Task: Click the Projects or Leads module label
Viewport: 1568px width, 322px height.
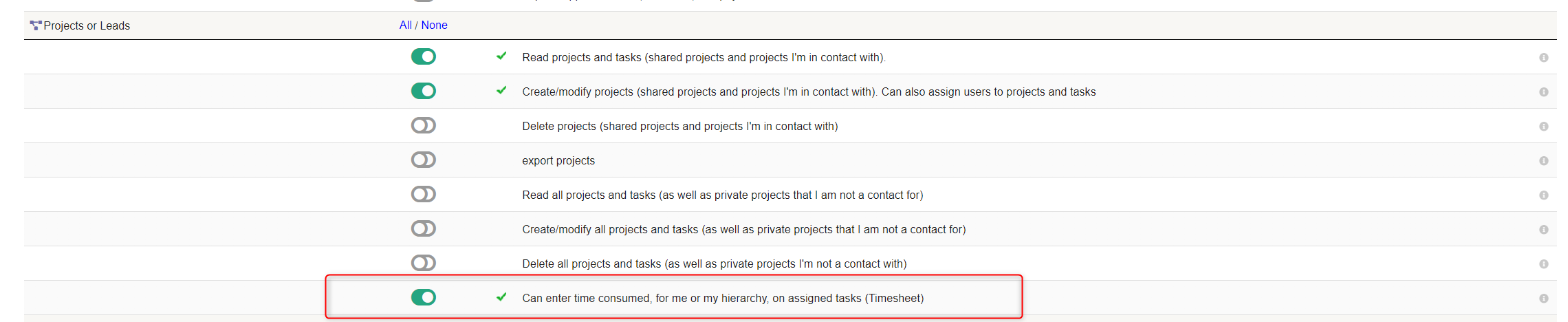Action: (87, 25)
